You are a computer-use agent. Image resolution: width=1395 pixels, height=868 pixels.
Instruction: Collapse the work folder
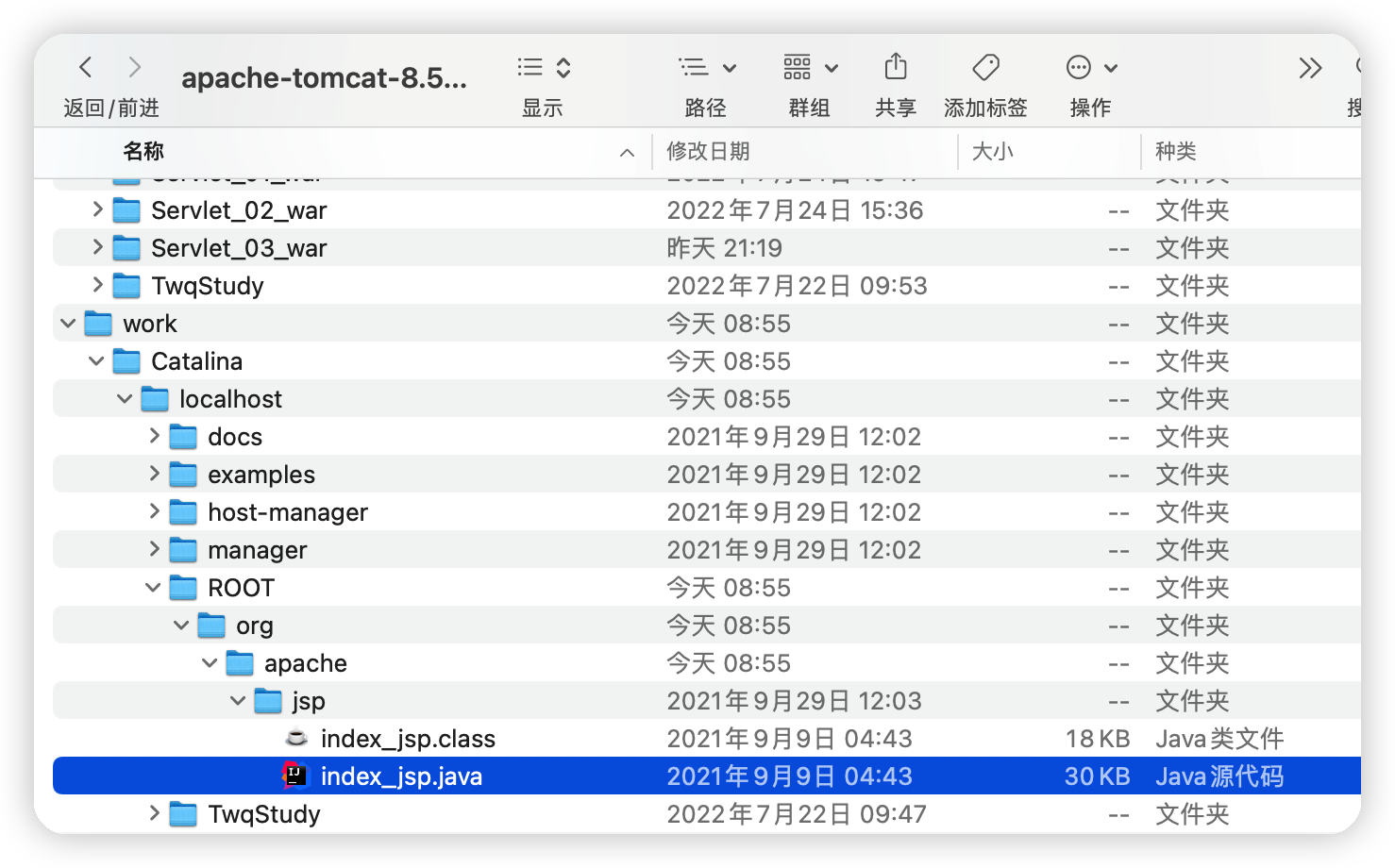[x=67, y=323]
